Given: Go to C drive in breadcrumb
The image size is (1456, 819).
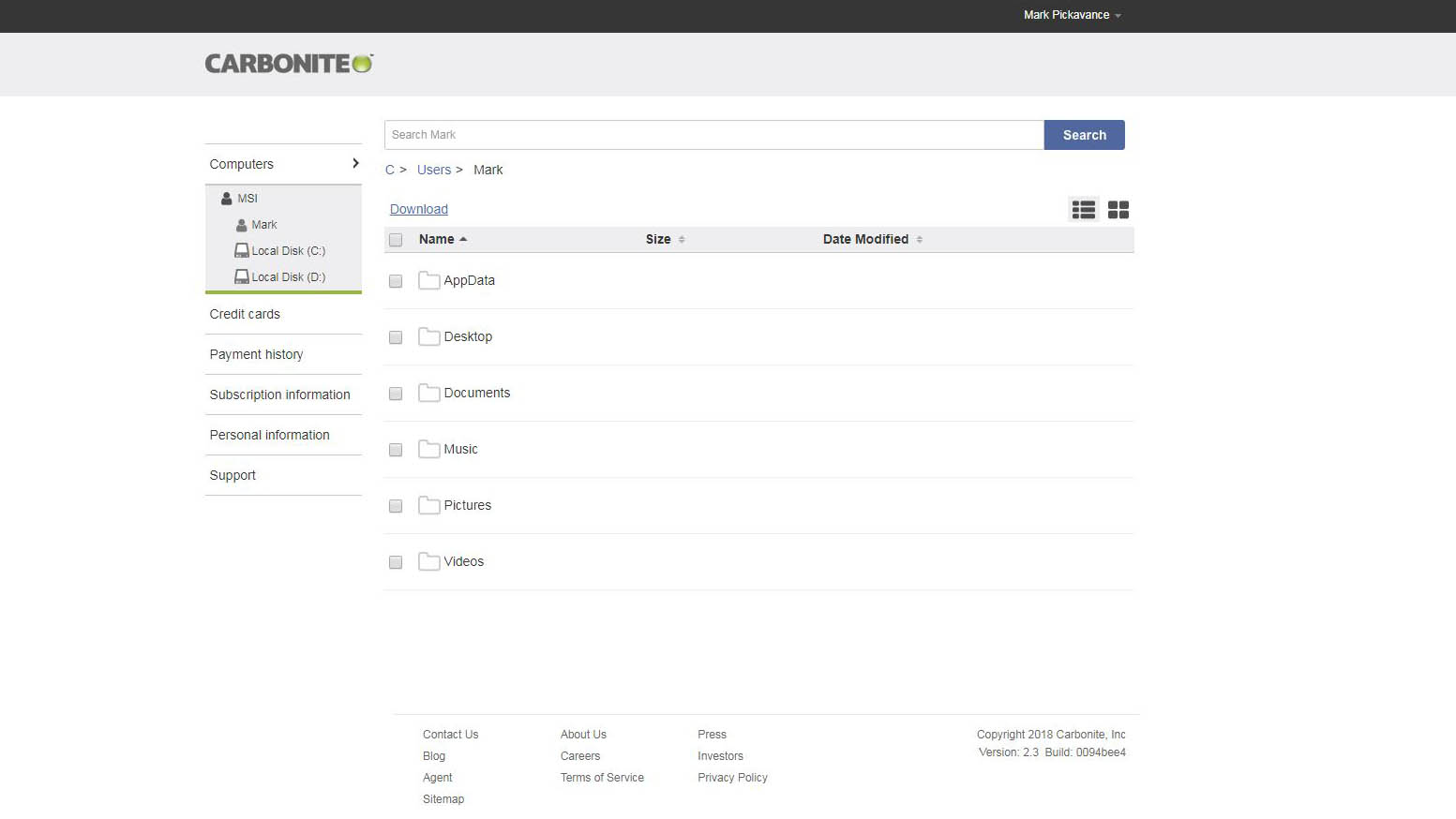Looking at the screenshot, I should coord(390,170).
